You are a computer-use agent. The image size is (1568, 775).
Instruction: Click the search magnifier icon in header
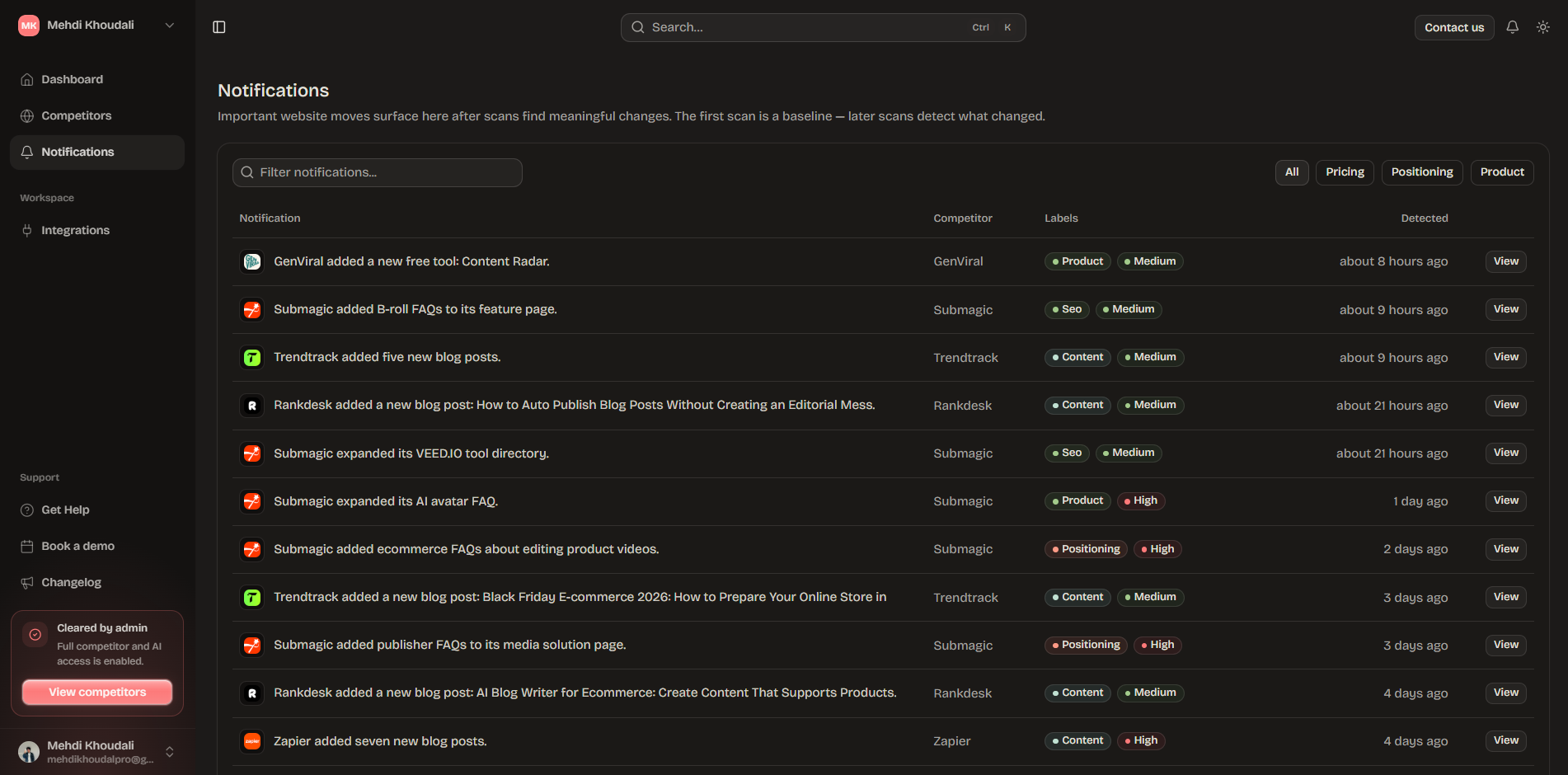(638, 27)
